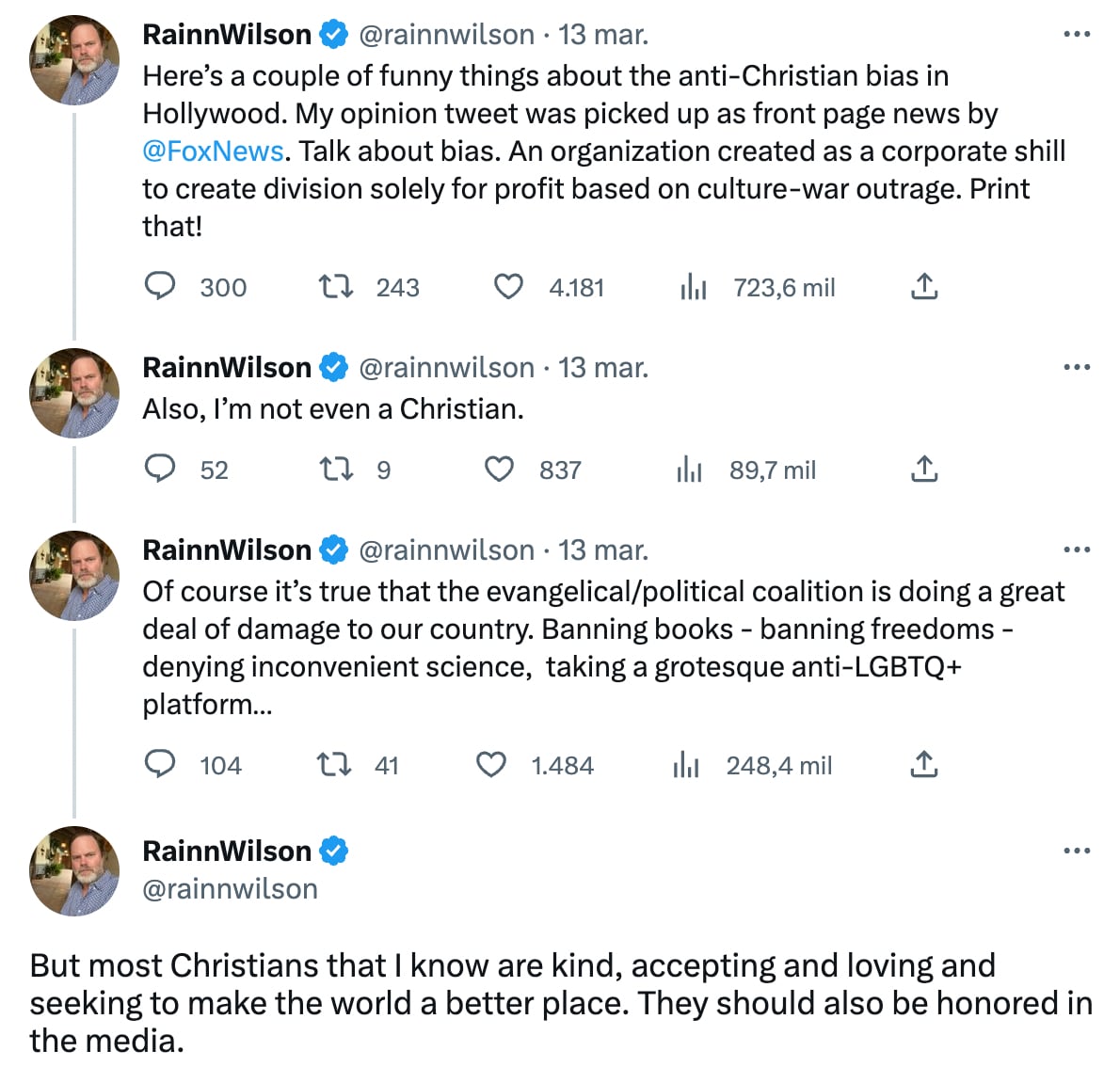This screenshot has height=1067, width=1120.
Task: Open the RainnWilson name on second tweet
Action: tap(227, 368)
